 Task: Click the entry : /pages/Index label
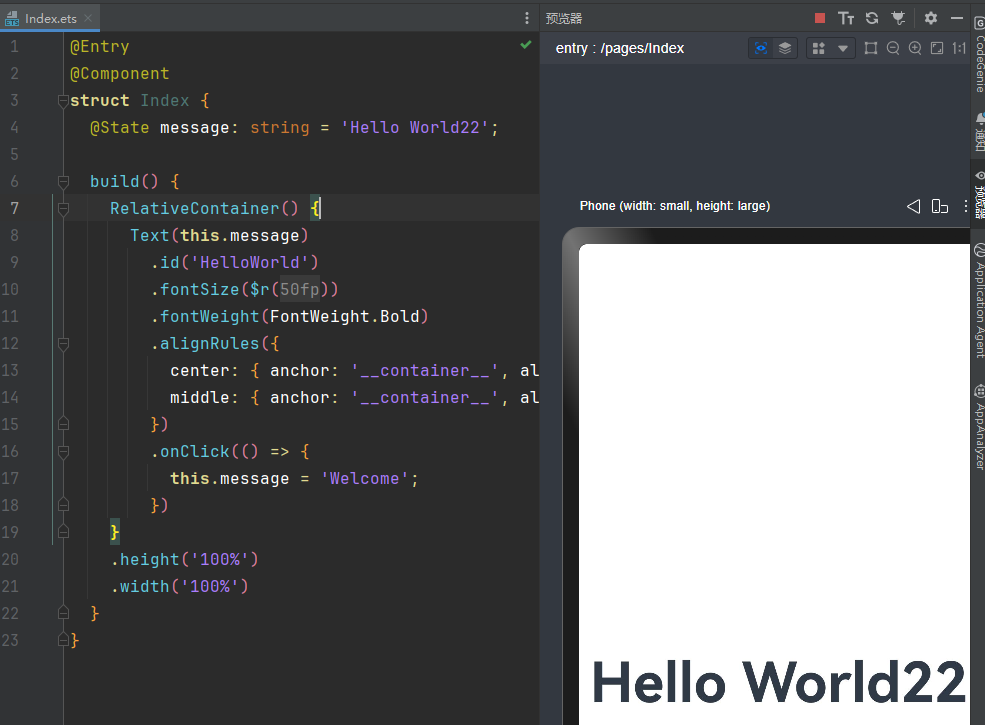coord(619,48)
